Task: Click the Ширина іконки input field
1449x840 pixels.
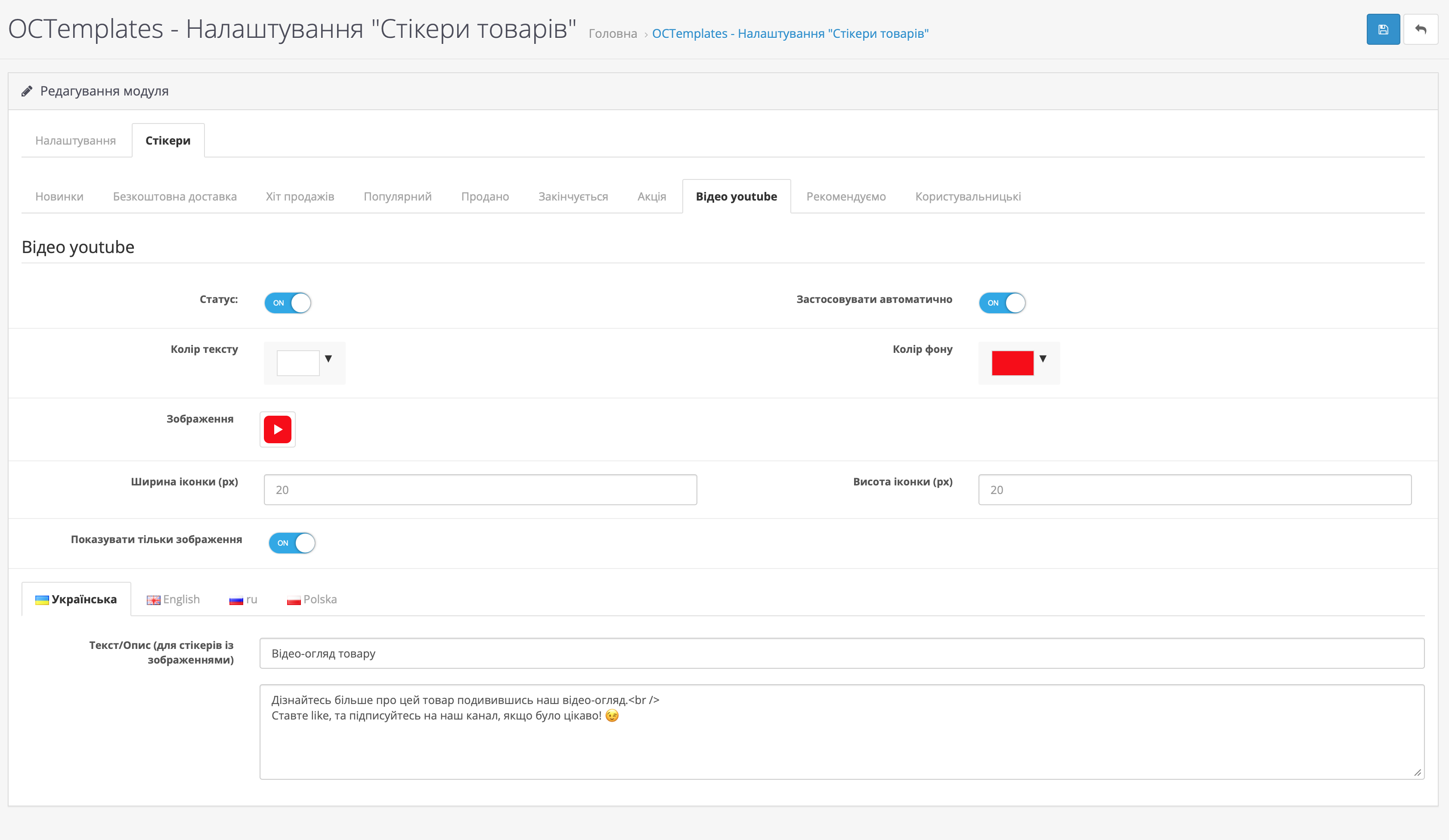Action: click(480, 490)
